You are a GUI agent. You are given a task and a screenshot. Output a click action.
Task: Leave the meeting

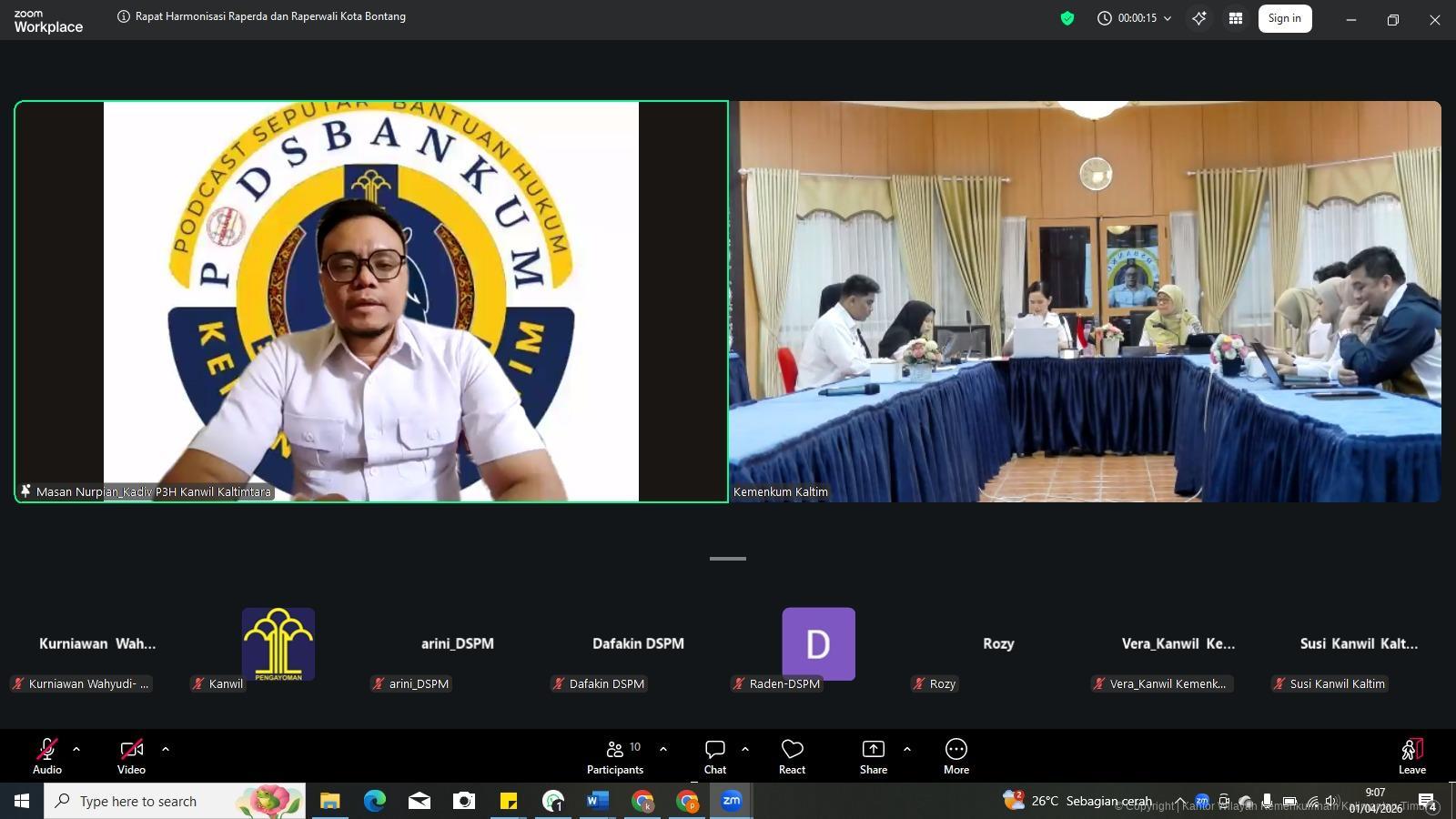(1411, 756)
